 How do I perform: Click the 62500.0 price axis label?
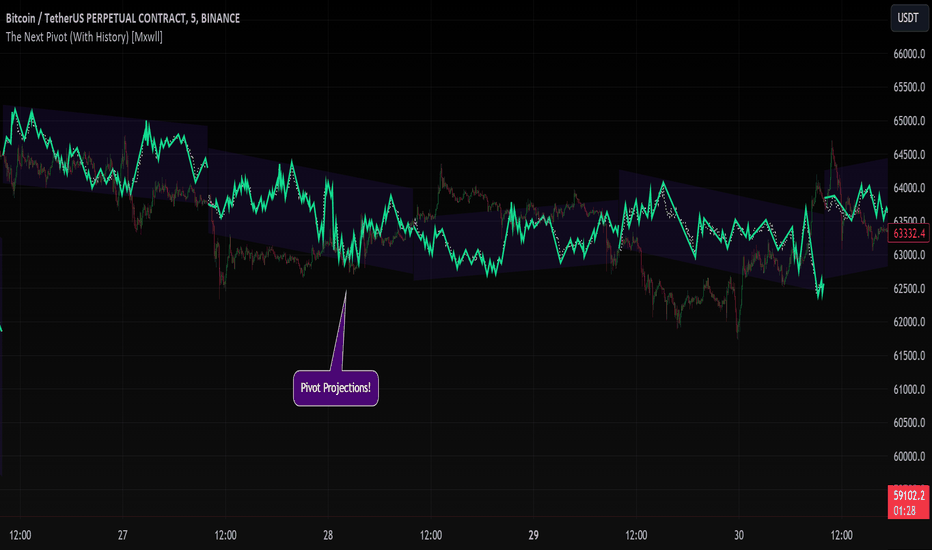pos(909,289)
